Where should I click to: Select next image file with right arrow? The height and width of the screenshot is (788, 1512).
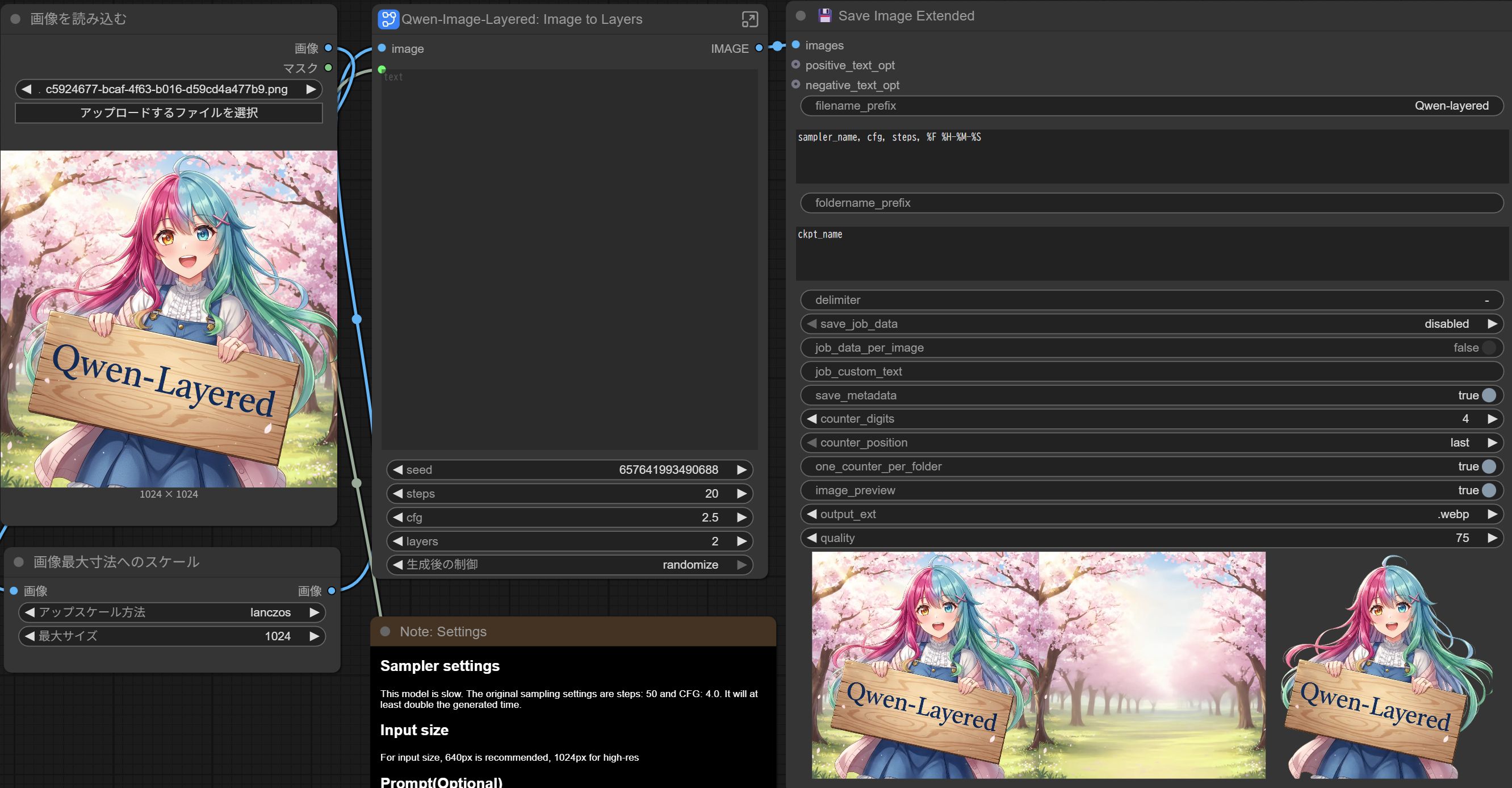(x=311, y=89)
